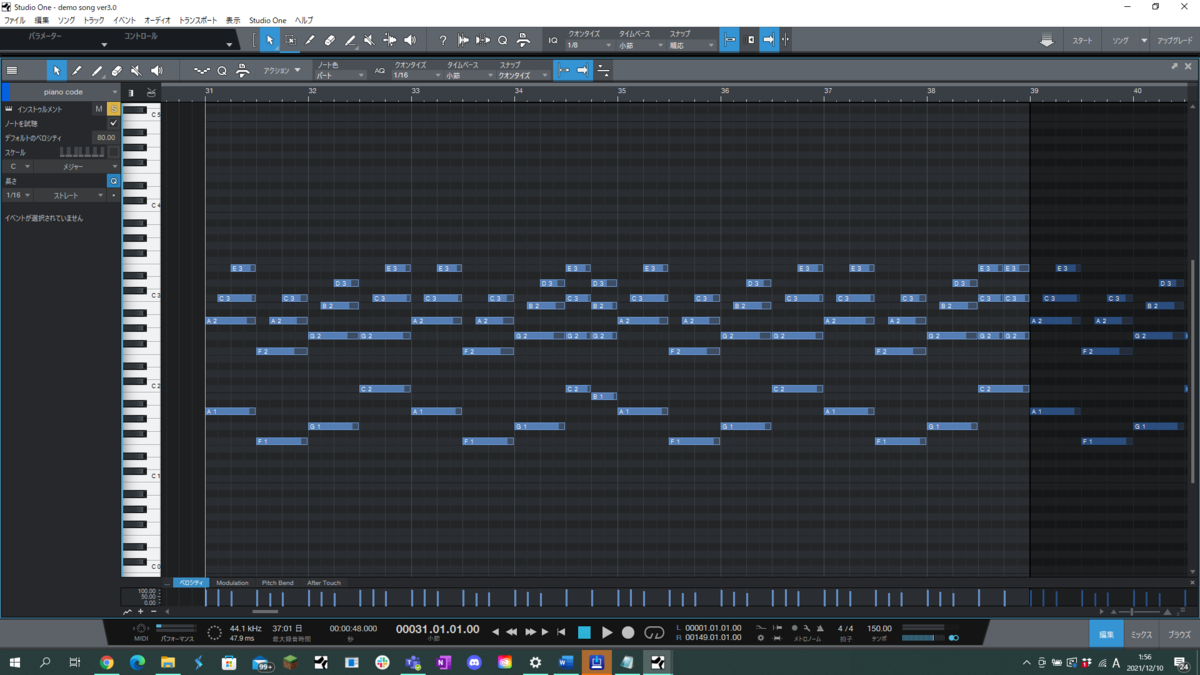
Task: Switch to the After Touch tab
Action: (324, 583)
